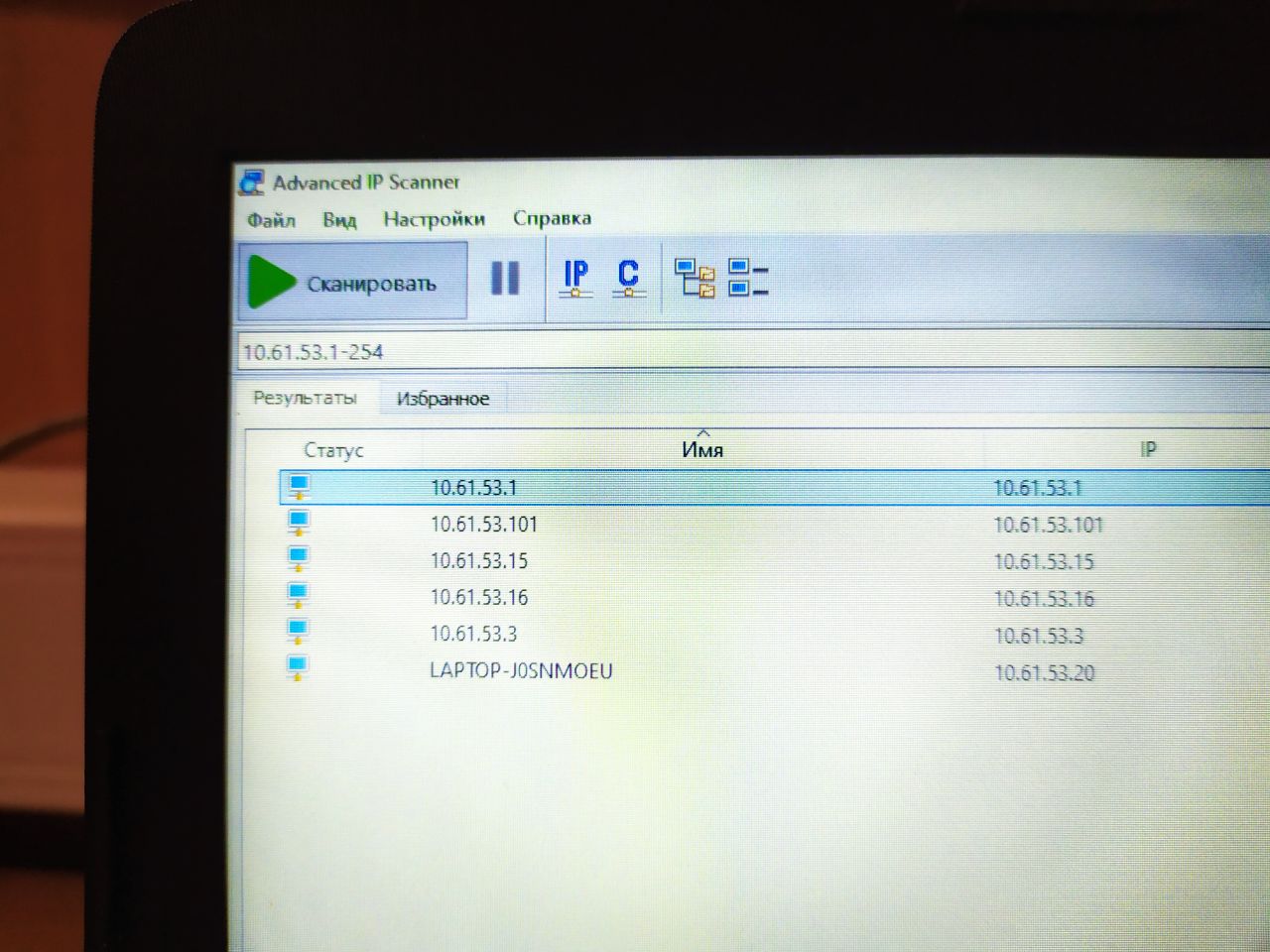Sort by the Статус column header
The height and width of the screenshot is (952, 1270).
pos(333,450)
